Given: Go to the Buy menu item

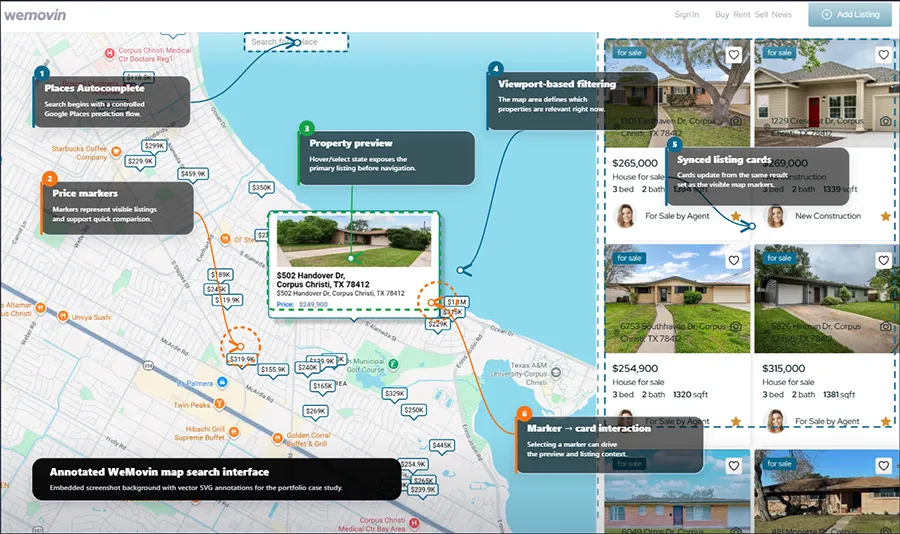Looking at the screenshot, I should 722,14.
